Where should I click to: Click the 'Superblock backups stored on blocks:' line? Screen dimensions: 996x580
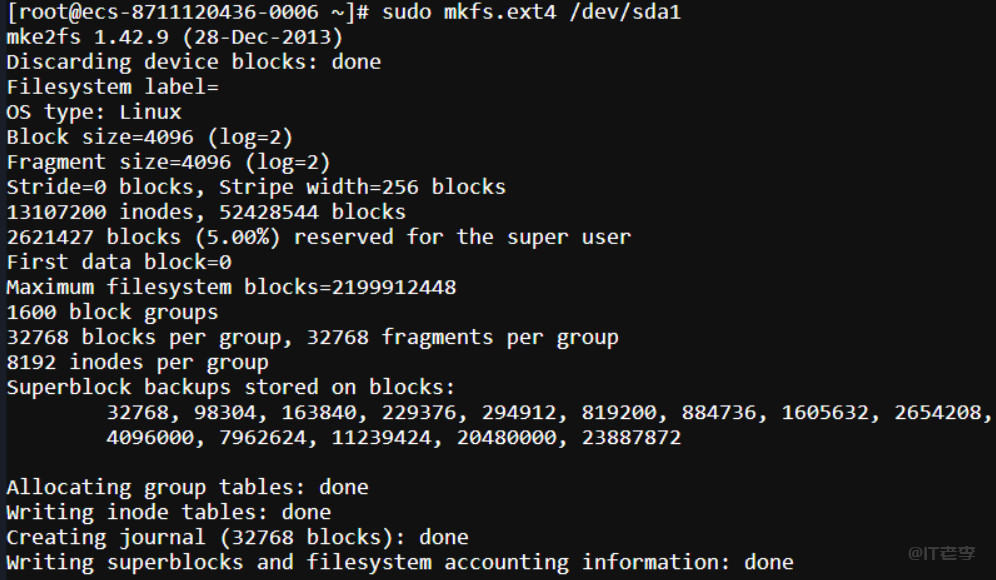coord(231,387)
